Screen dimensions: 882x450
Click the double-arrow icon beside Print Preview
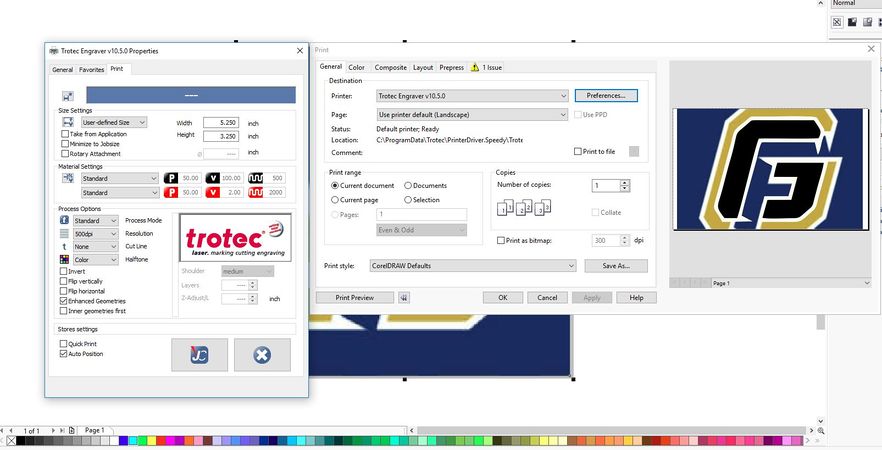pyautogui.click(x=403, y=298)
